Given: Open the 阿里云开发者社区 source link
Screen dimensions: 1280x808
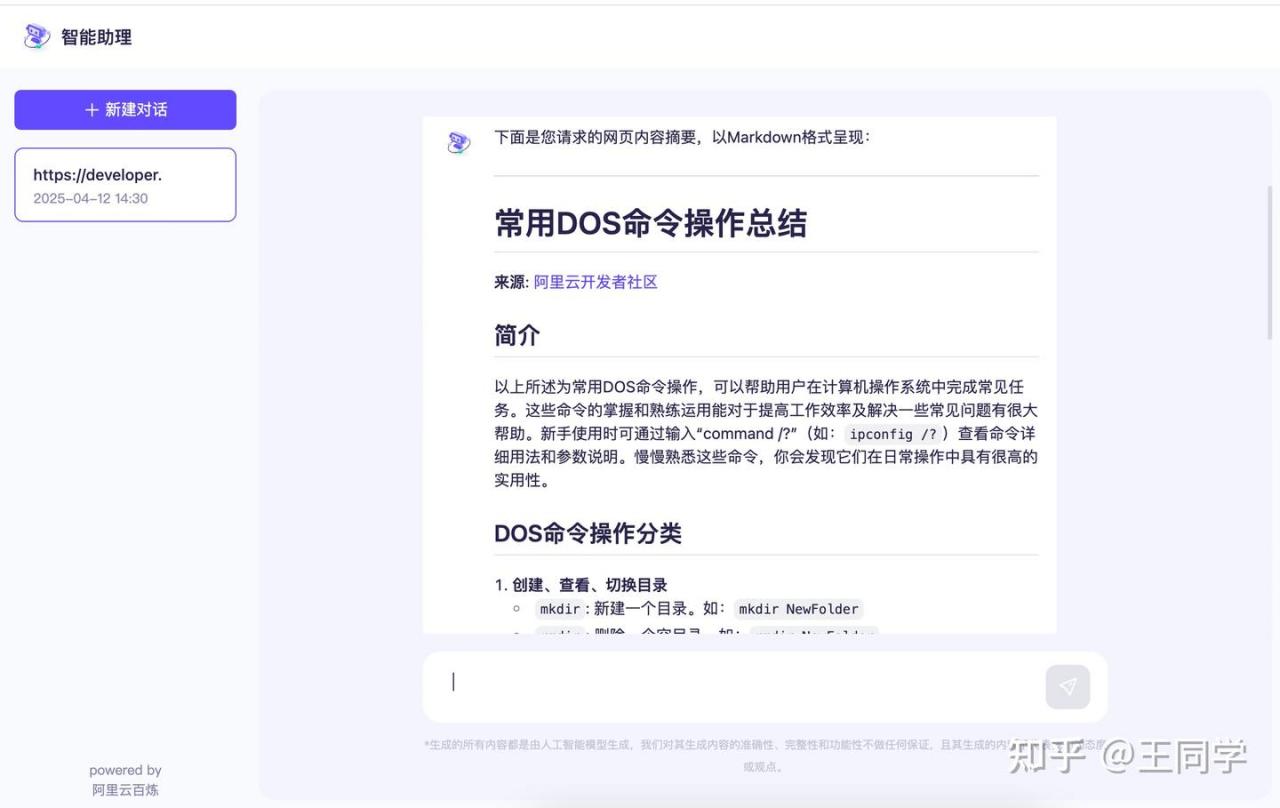Looking at the screenshot, I should 595,282.
